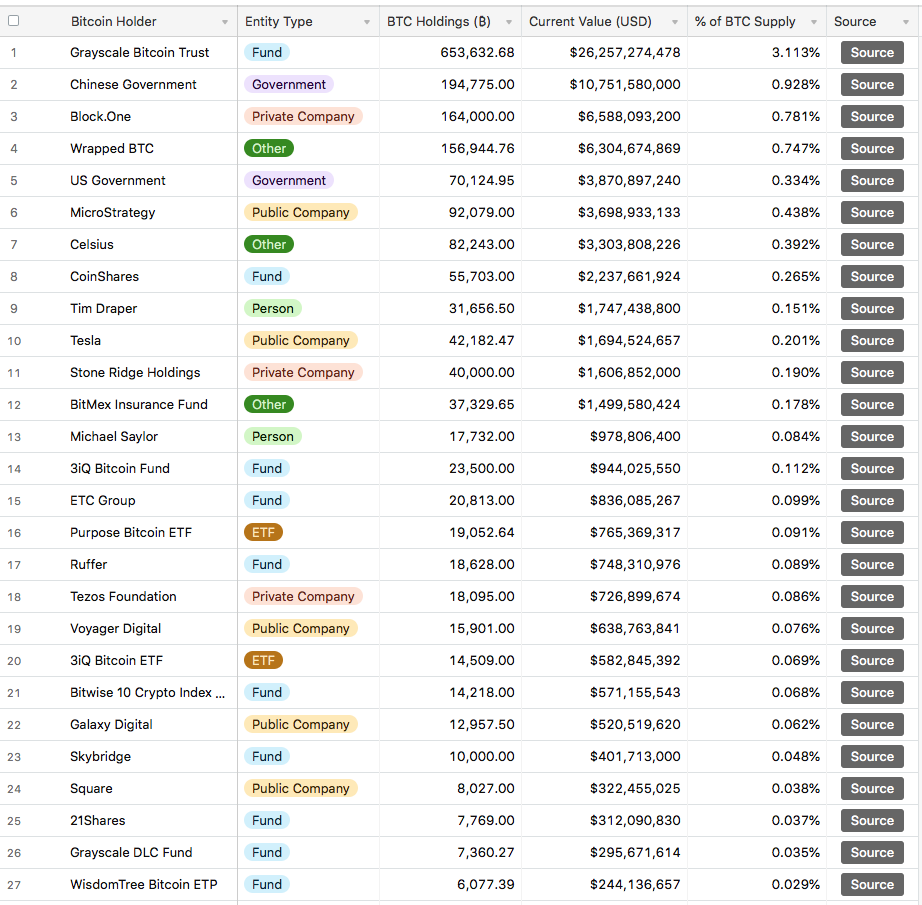922x905 pixels.
Task: Click value $2,237,661,924
Action: coord(629,276)
